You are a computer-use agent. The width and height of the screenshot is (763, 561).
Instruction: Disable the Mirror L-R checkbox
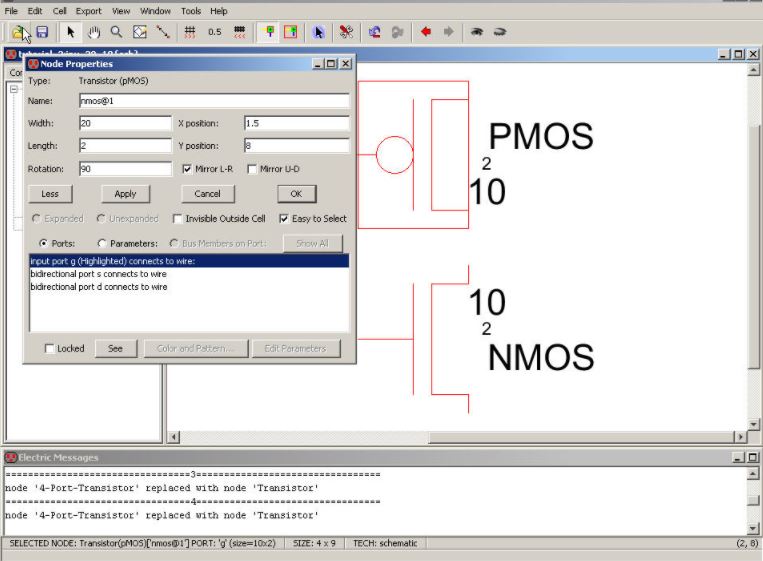pyautogui.click(x=188, y=169)
